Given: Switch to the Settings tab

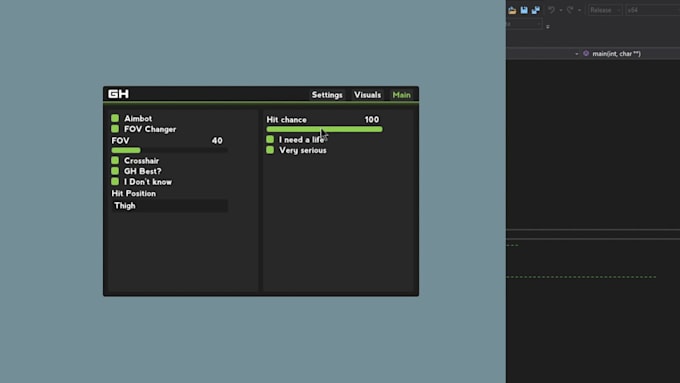Looking at the screenshot, I should pos(327,95).
